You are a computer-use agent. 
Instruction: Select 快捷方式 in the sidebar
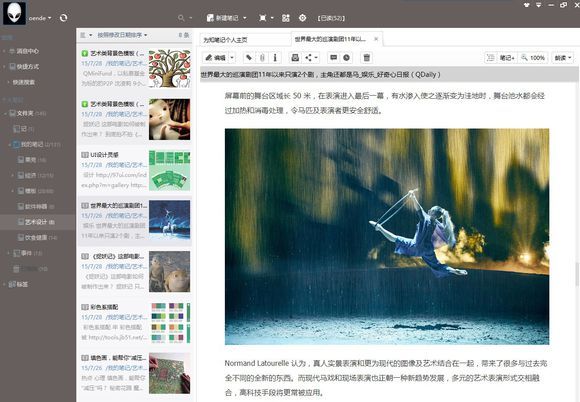click(x=24, y=67)
